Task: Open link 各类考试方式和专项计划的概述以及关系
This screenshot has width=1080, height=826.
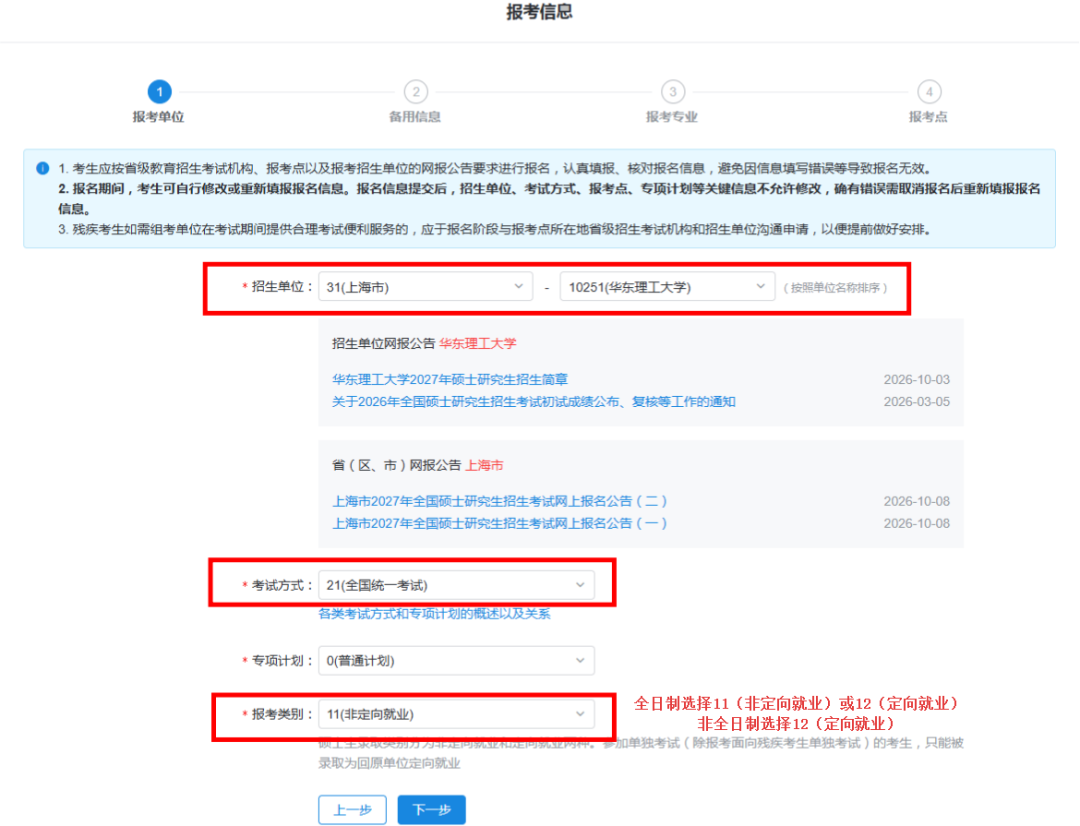Action: (434, 614)
